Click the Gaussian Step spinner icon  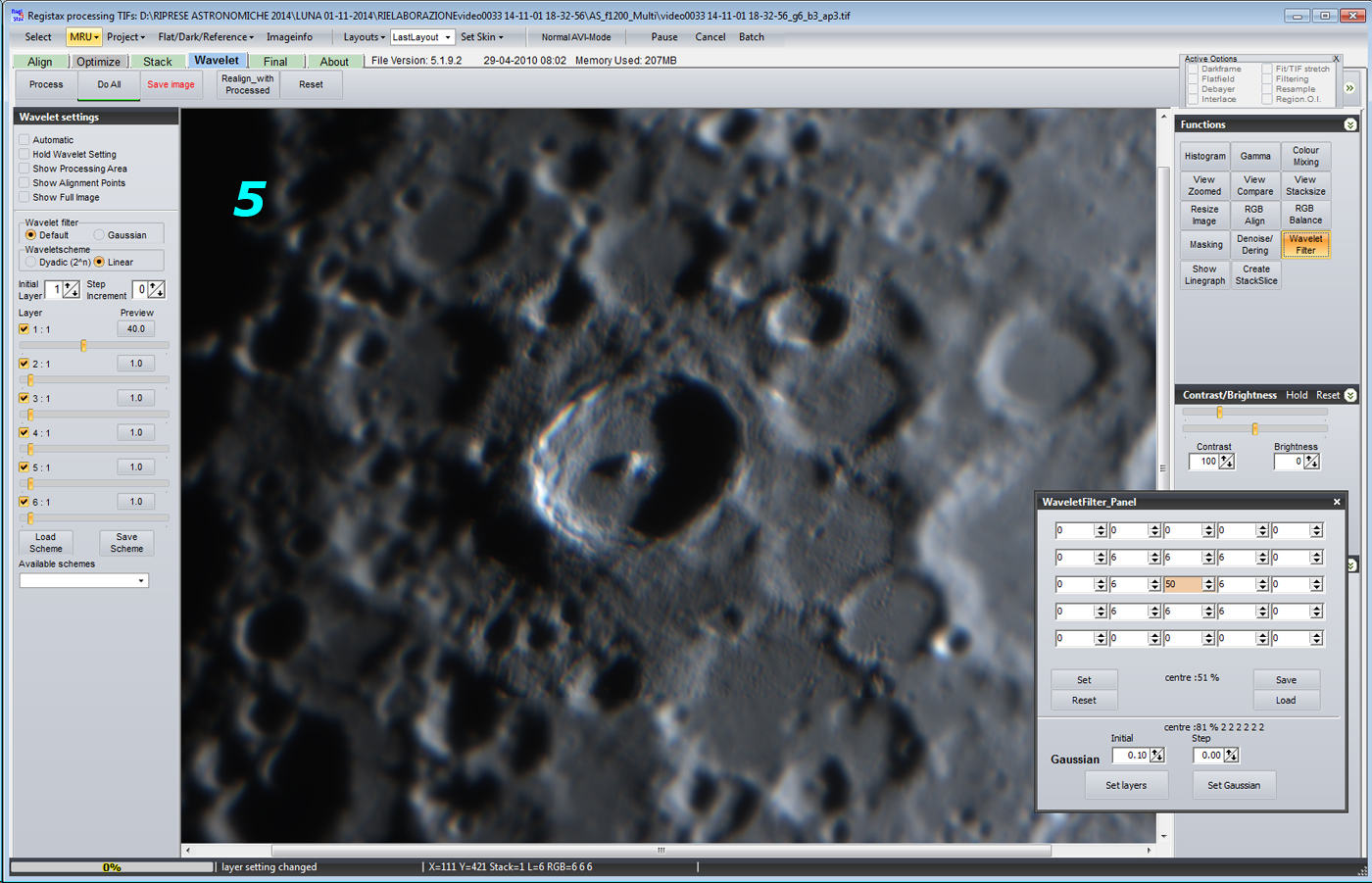pos(1232,756)
